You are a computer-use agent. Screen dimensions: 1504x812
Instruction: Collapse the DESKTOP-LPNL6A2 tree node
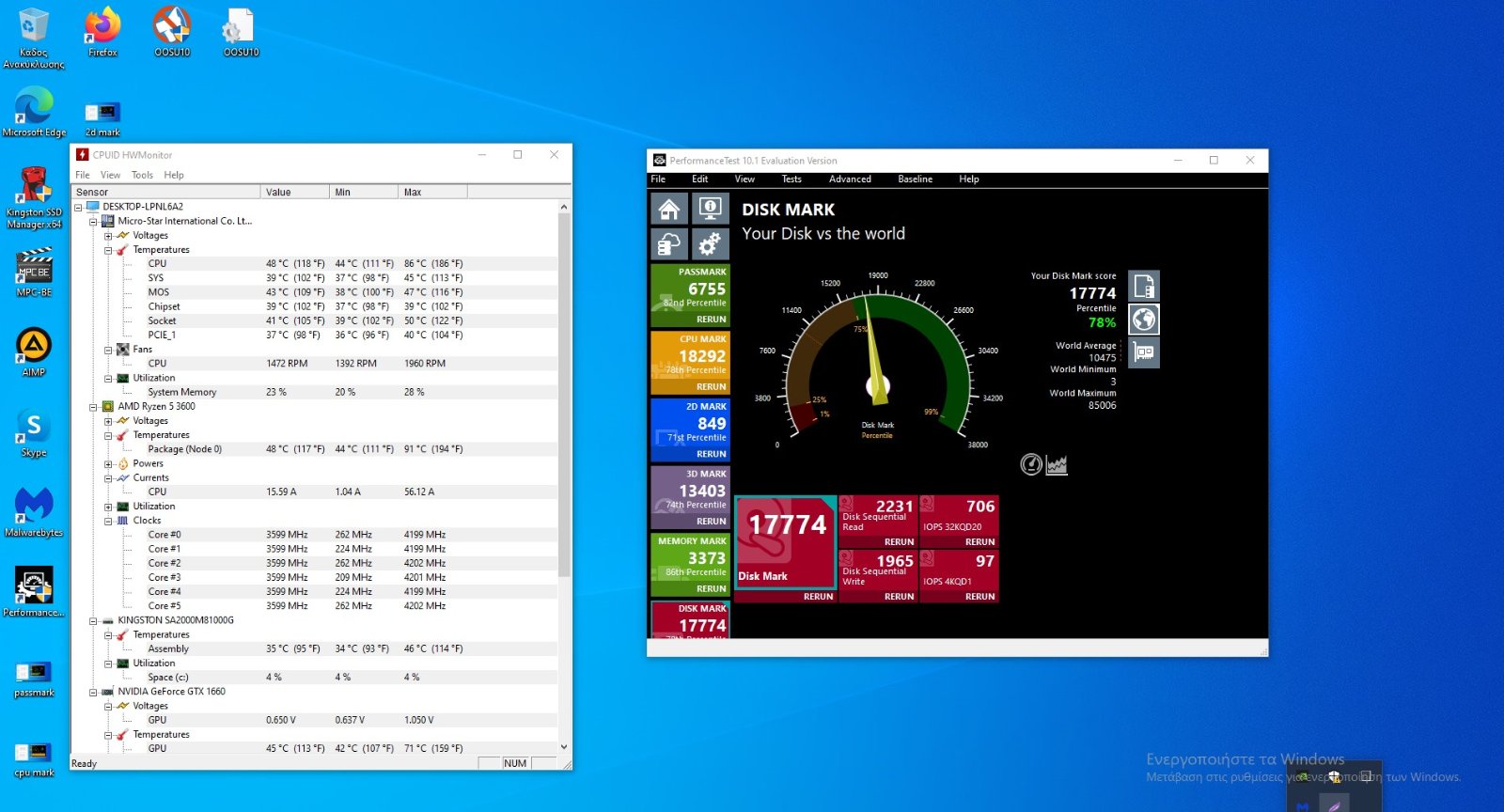79,207
